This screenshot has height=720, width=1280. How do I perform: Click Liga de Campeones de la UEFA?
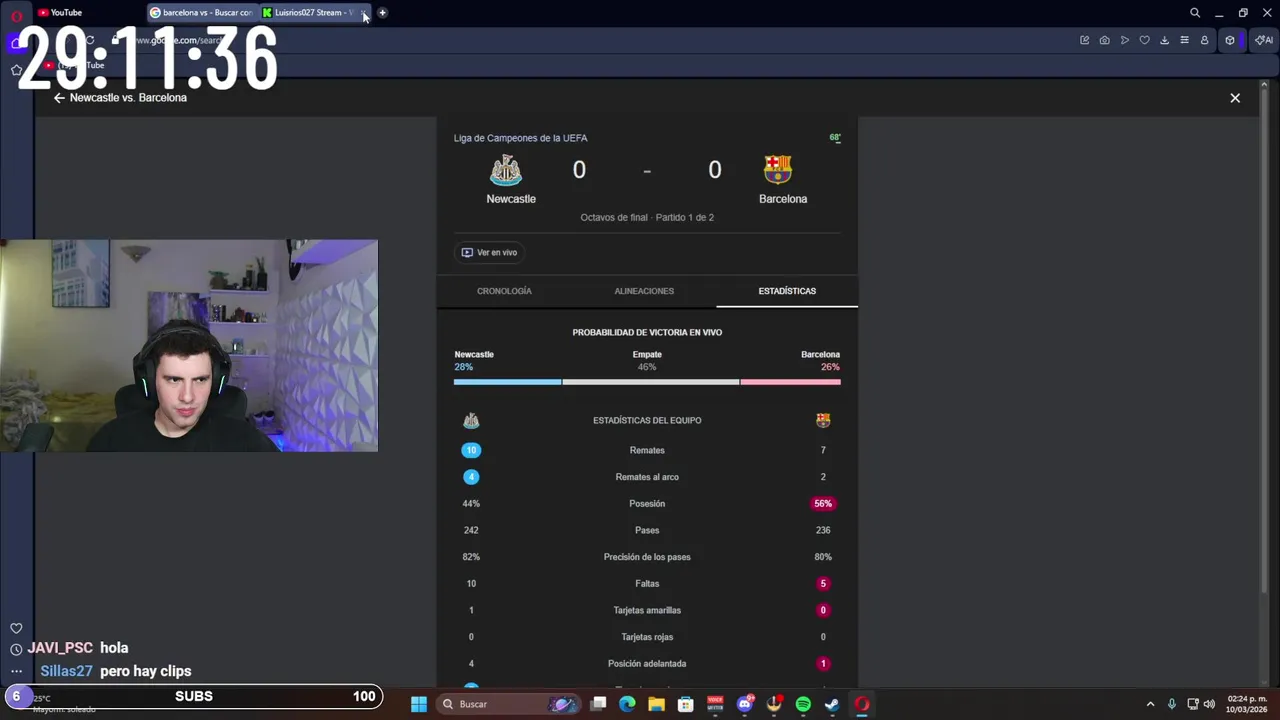click(x=521, y=138)
